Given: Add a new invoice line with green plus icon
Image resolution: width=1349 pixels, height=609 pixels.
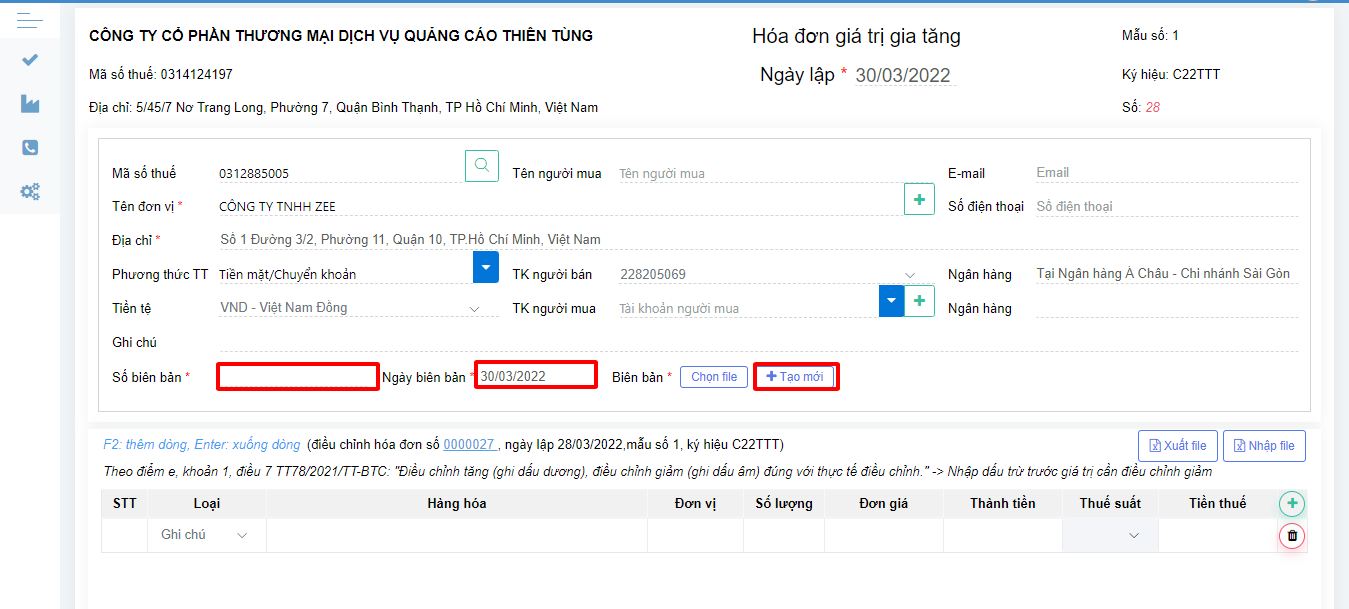Looking at the screenshot, I should 1291,503.
